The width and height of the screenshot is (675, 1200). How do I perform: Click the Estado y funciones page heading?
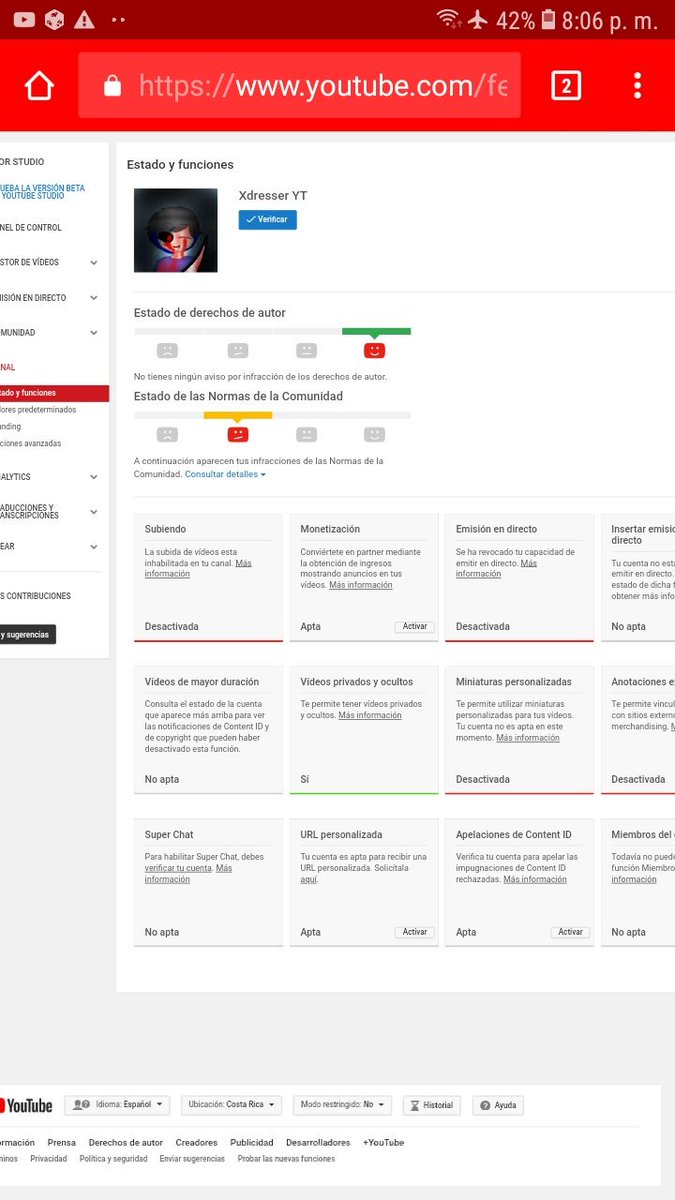click(180, 165)
